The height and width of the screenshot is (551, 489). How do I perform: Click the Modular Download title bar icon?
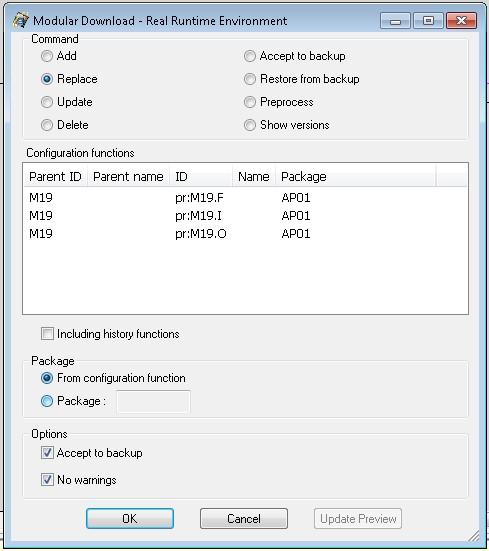20,20
